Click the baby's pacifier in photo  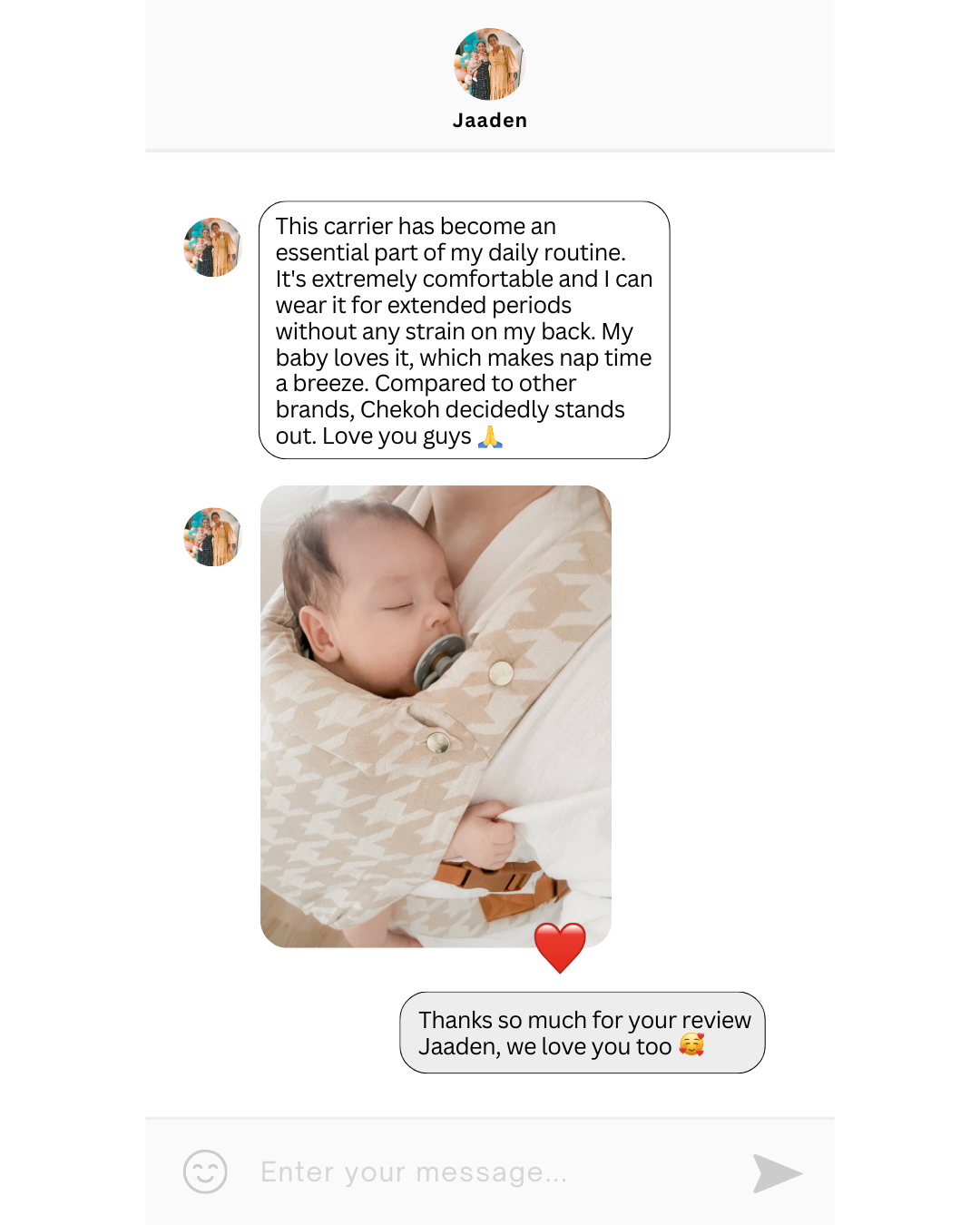click(x=439, y=661)
